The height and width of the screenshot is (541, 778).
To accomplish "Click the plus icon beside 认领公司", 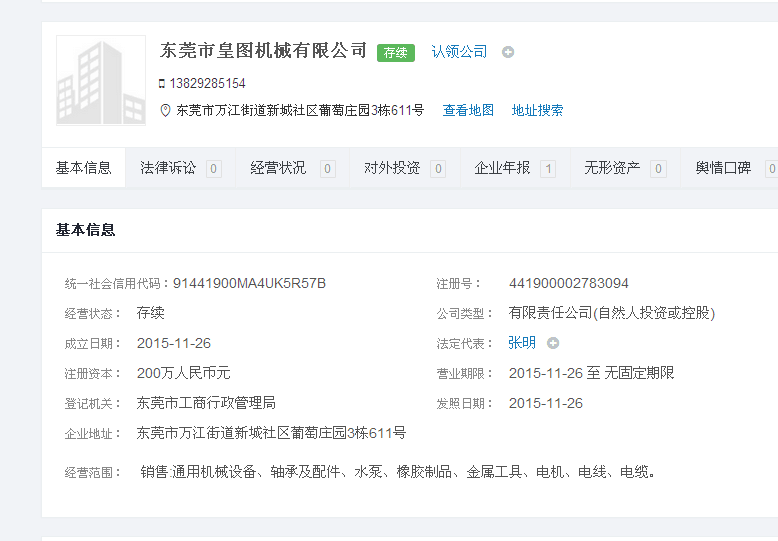I will pos(508,52).
